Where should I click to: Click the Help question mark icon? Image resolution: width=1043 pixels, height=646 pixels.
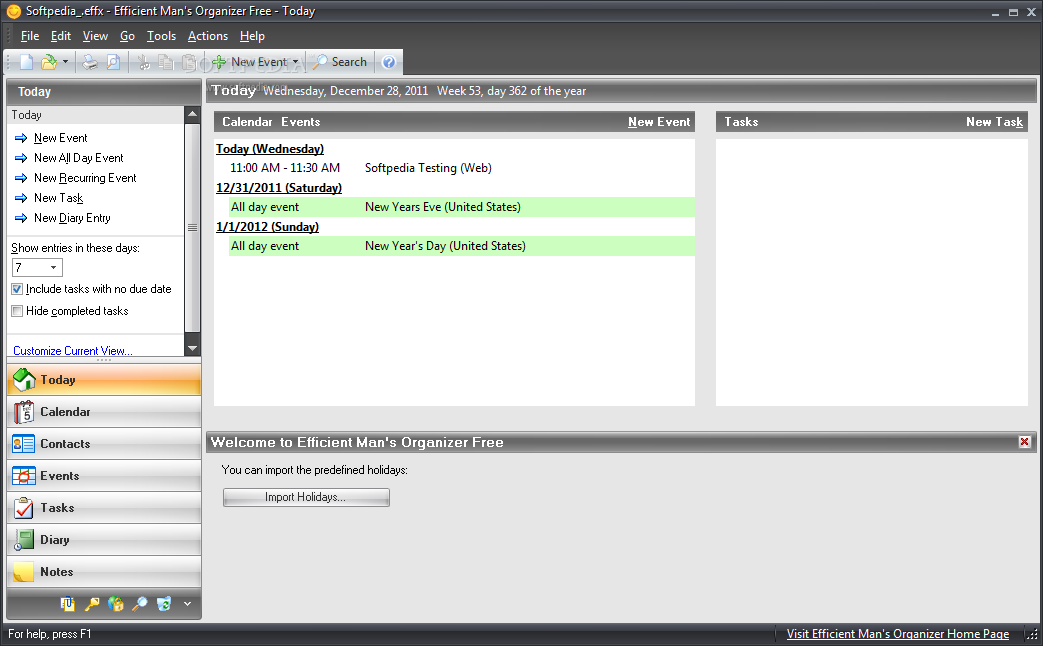tap(389, 63)
